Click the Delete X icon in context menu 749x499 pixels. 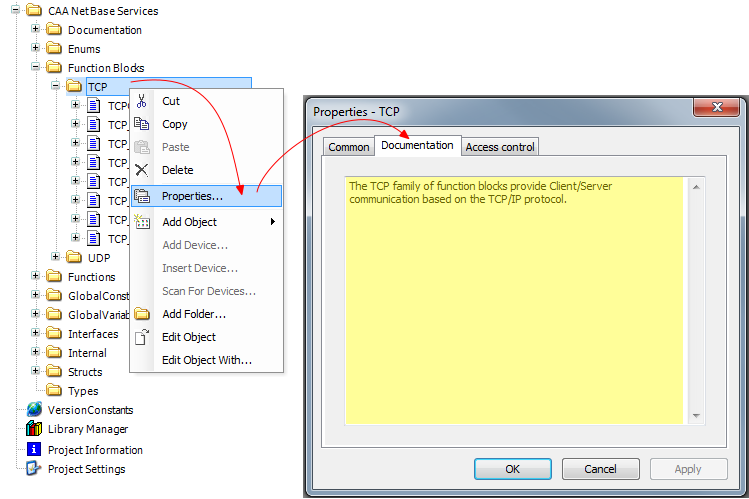click(x=142, y=170)
